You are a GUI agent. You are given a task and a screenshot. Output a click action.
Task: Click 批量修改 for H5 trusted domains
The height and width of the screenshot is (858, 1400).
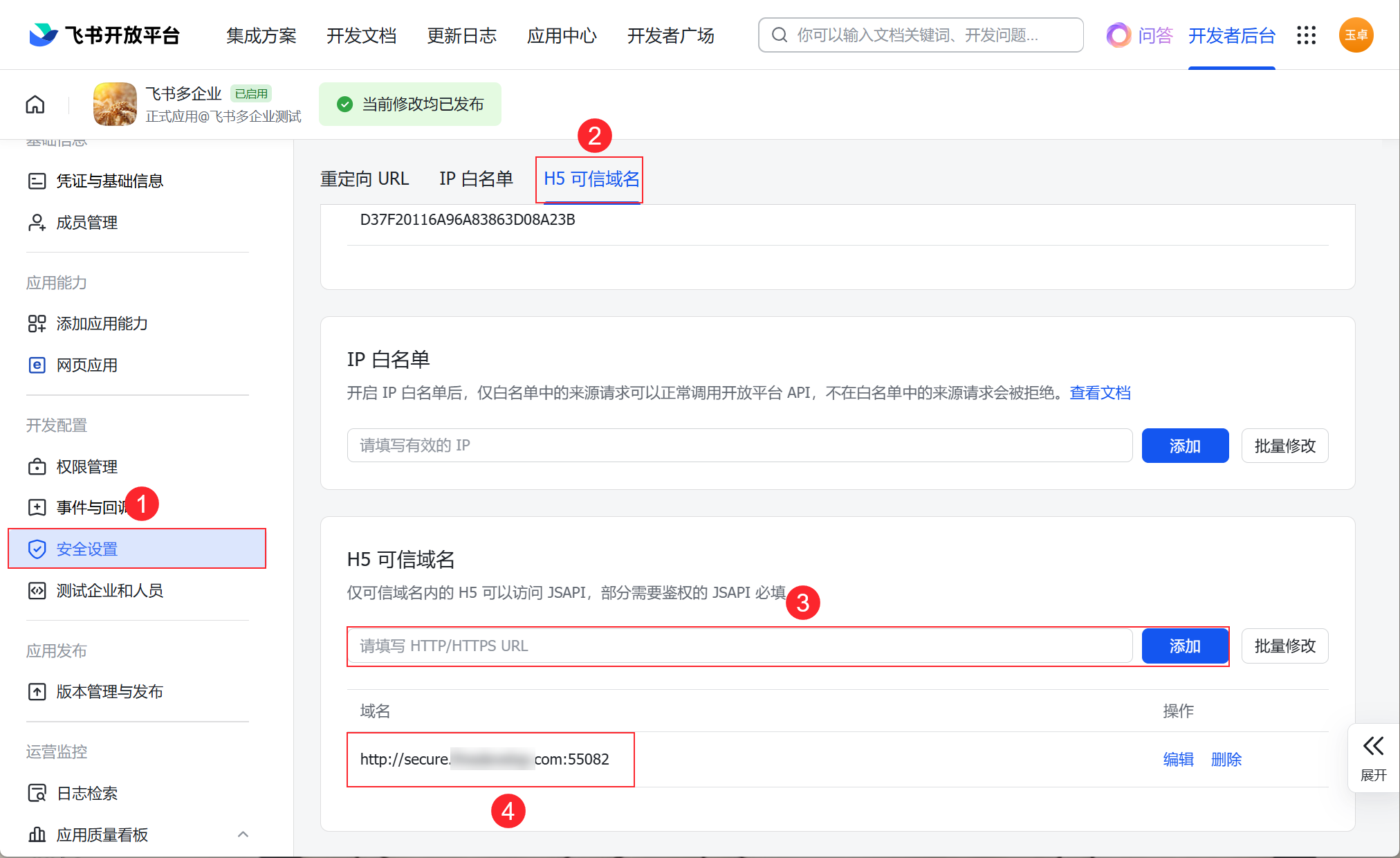click(1284, 646)
